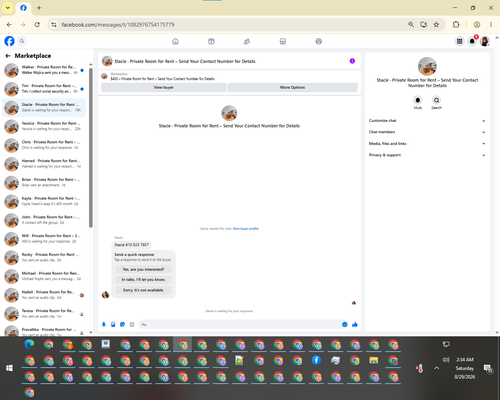Open the Gaming icon in top navigation
Image resolution: width=500 pixels, height=400 pixels.
[319, 41]
